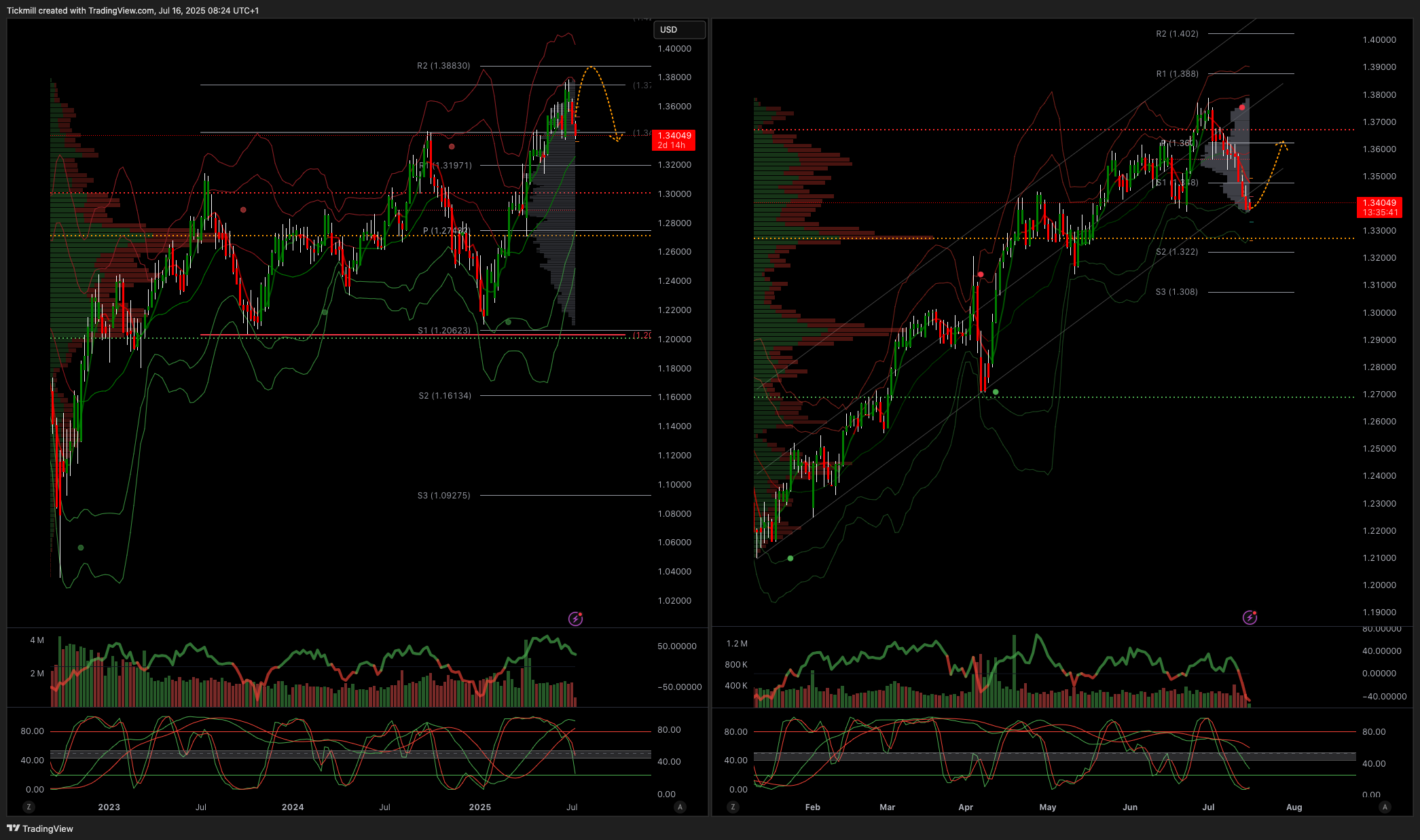Click the 50.00000 indicator scale value
The image size is (1420, 840).
(x=677, y=646)
